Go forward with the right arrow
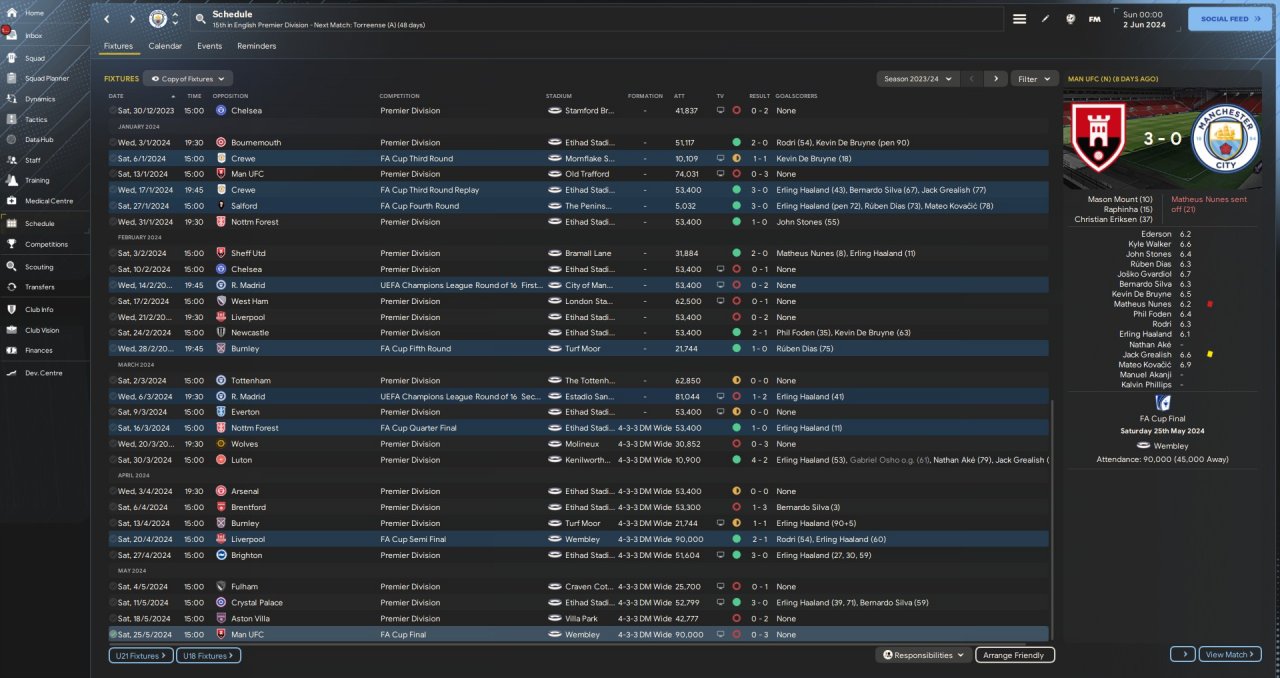The image size is (1280, 678). click(x=132, y=19)
